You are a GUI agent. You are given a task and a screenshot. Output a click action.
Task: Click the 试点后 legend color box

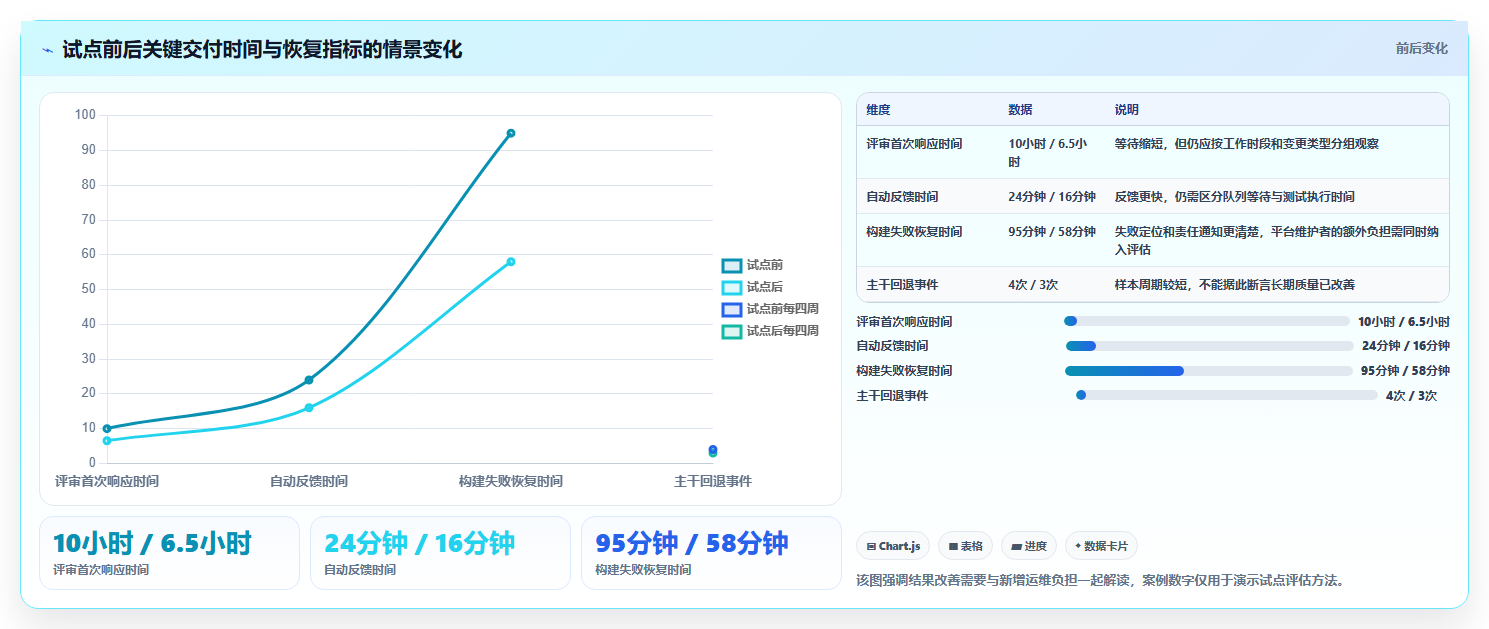tap(732, 287)
